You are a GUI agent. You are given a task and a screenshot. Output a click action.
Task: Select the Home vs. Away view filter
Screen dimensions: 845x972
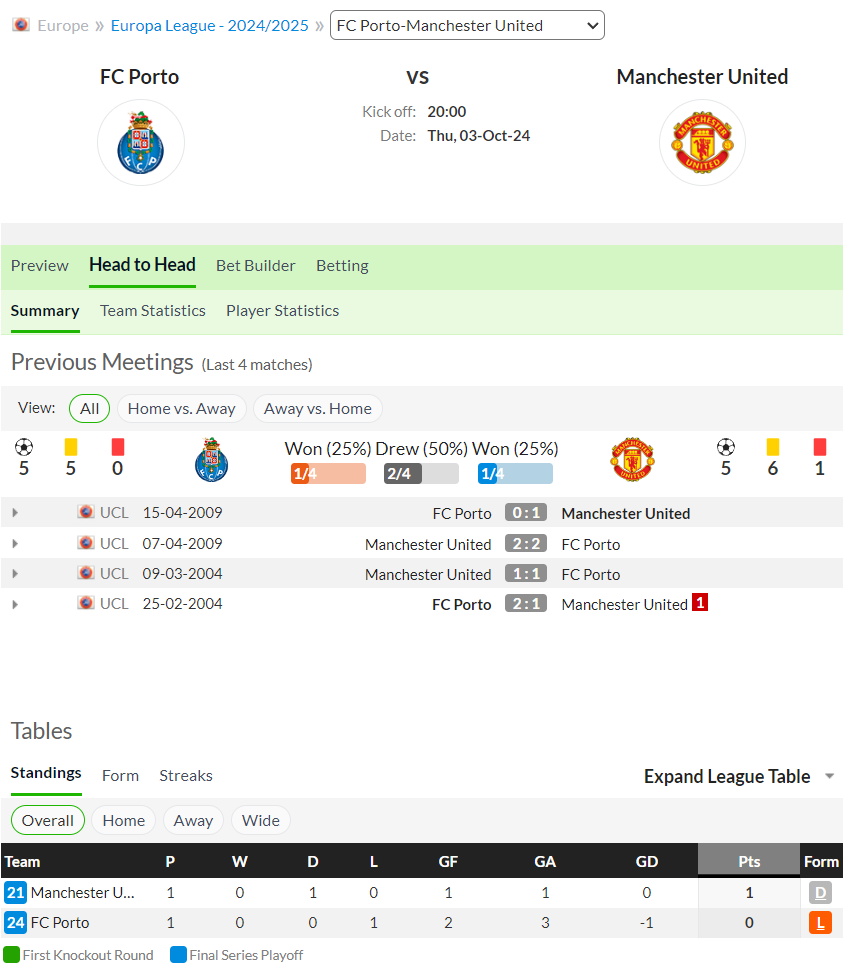click(x=182, y=409)
